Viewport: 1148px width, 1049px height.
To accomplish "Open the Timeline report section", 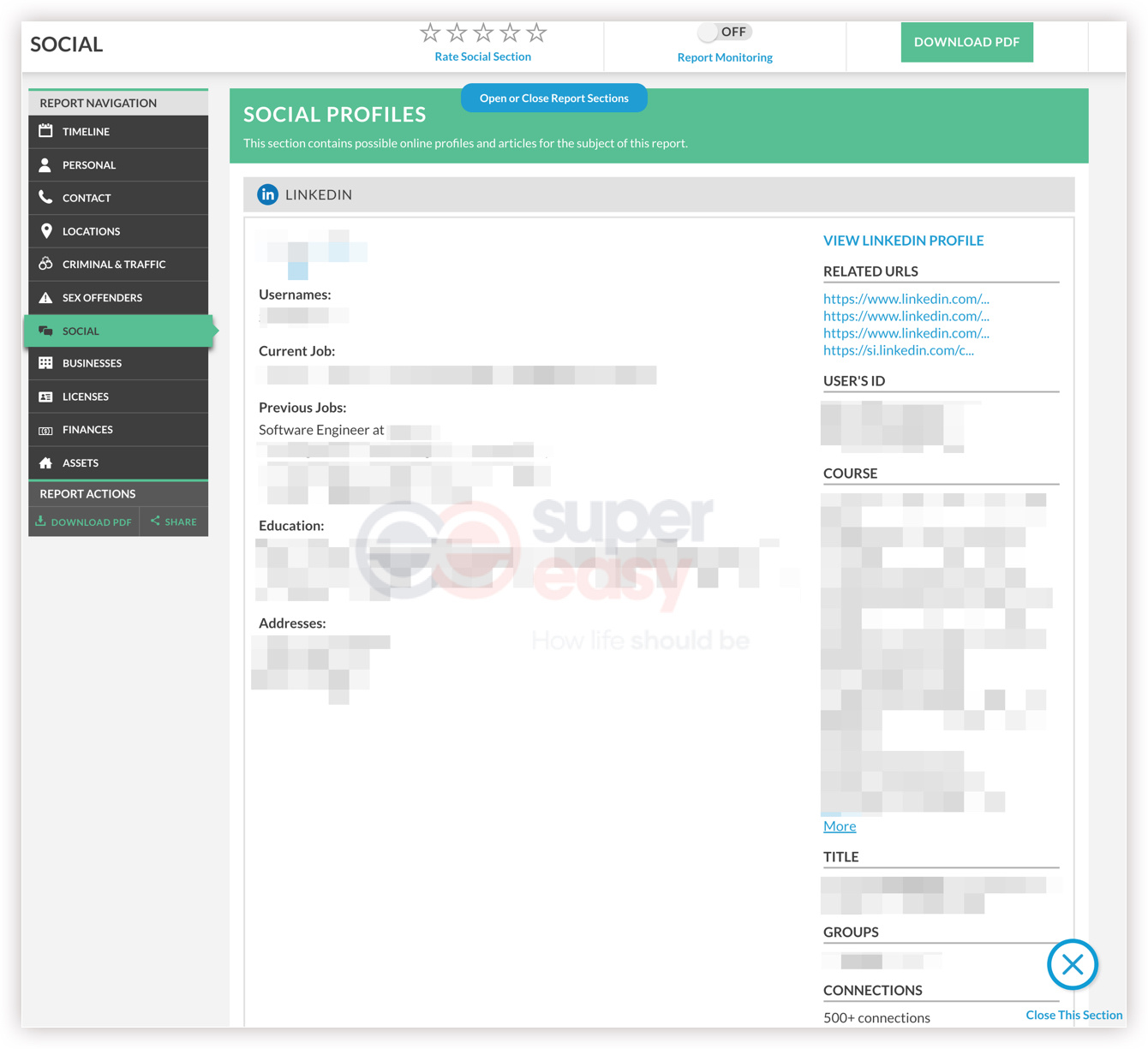I will coord(118,132).
